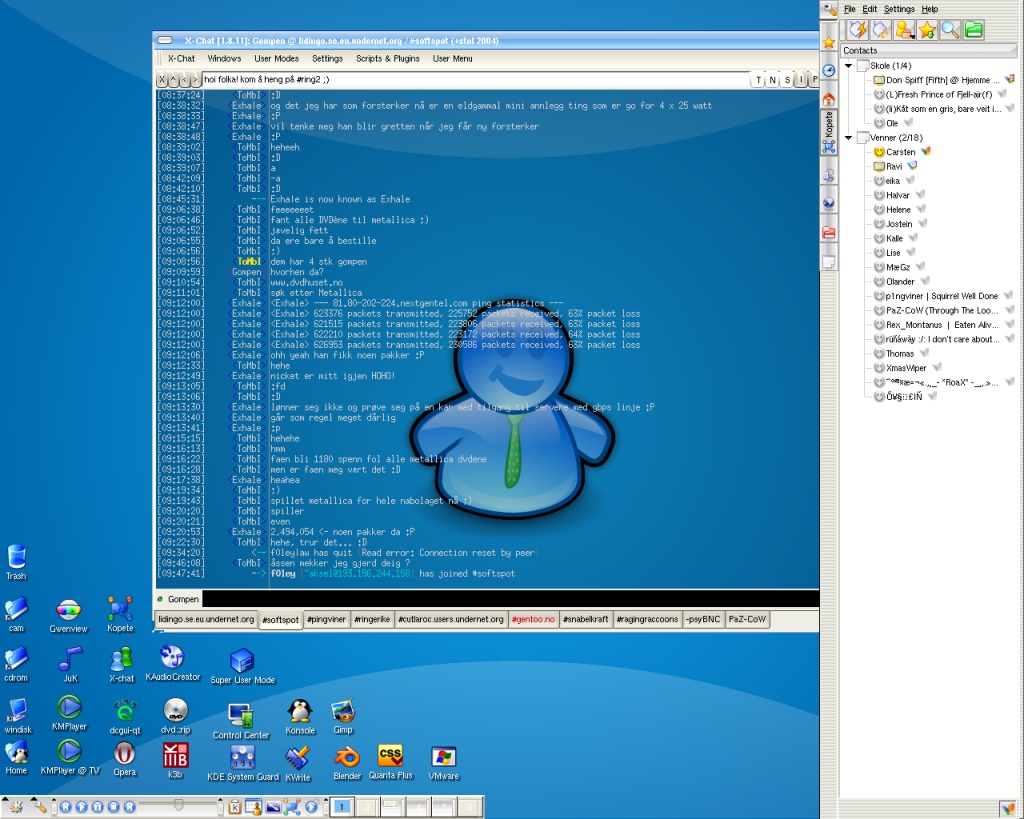Switch to the #gentoo.no channel tab
Image resolution: width=1024 pixels, height=819 pixels.
pyautogui.click(x=533, y=619)
